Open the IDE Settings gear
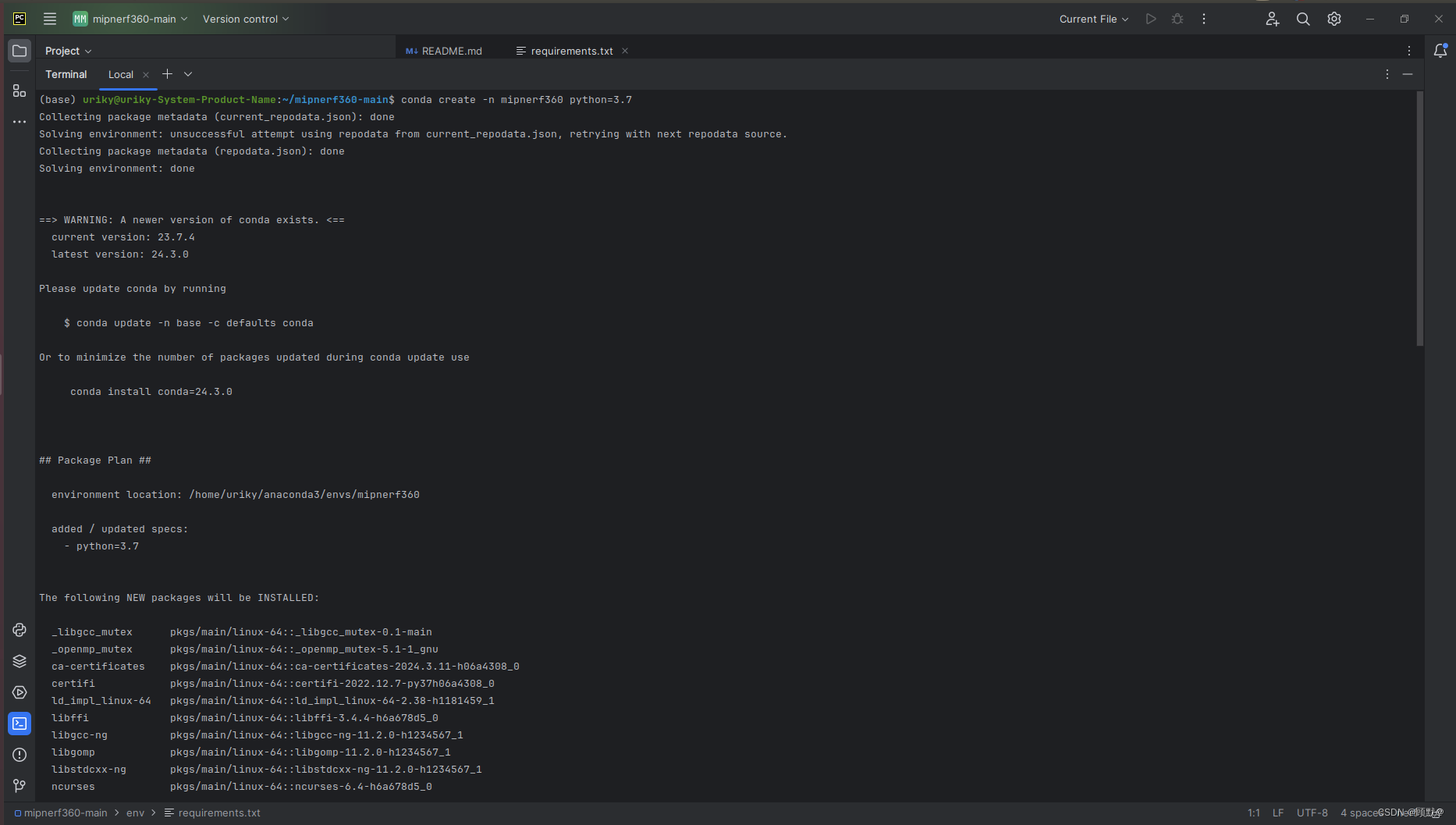 [x=1333, y=18]
